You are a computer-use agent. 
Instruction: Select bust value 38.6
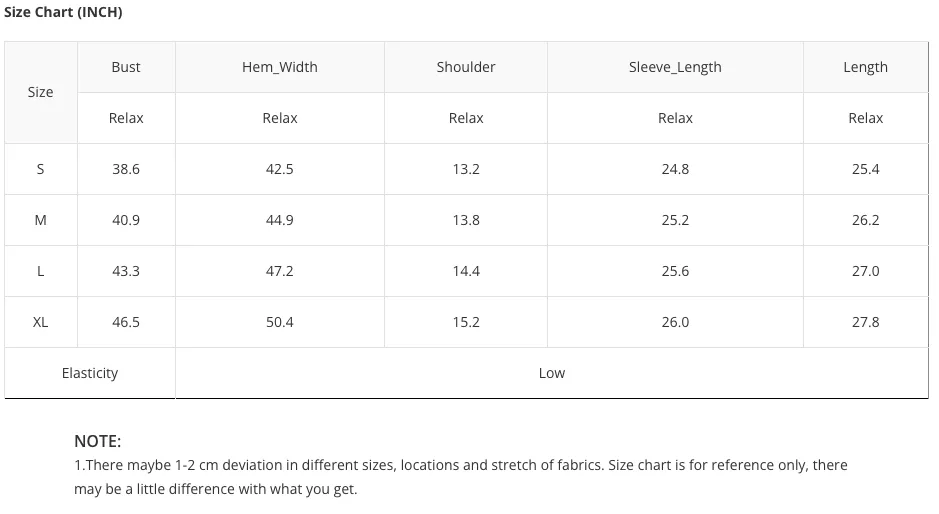[126, 169]
